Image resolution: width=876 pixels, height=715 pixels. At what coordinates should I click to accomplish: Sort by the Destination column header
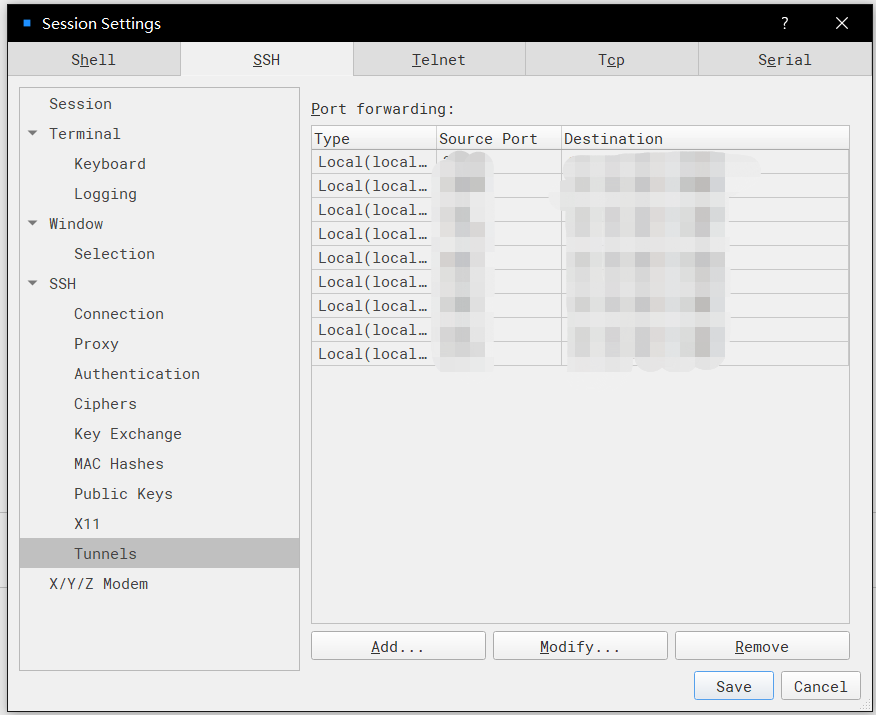(x=705, y=138)
